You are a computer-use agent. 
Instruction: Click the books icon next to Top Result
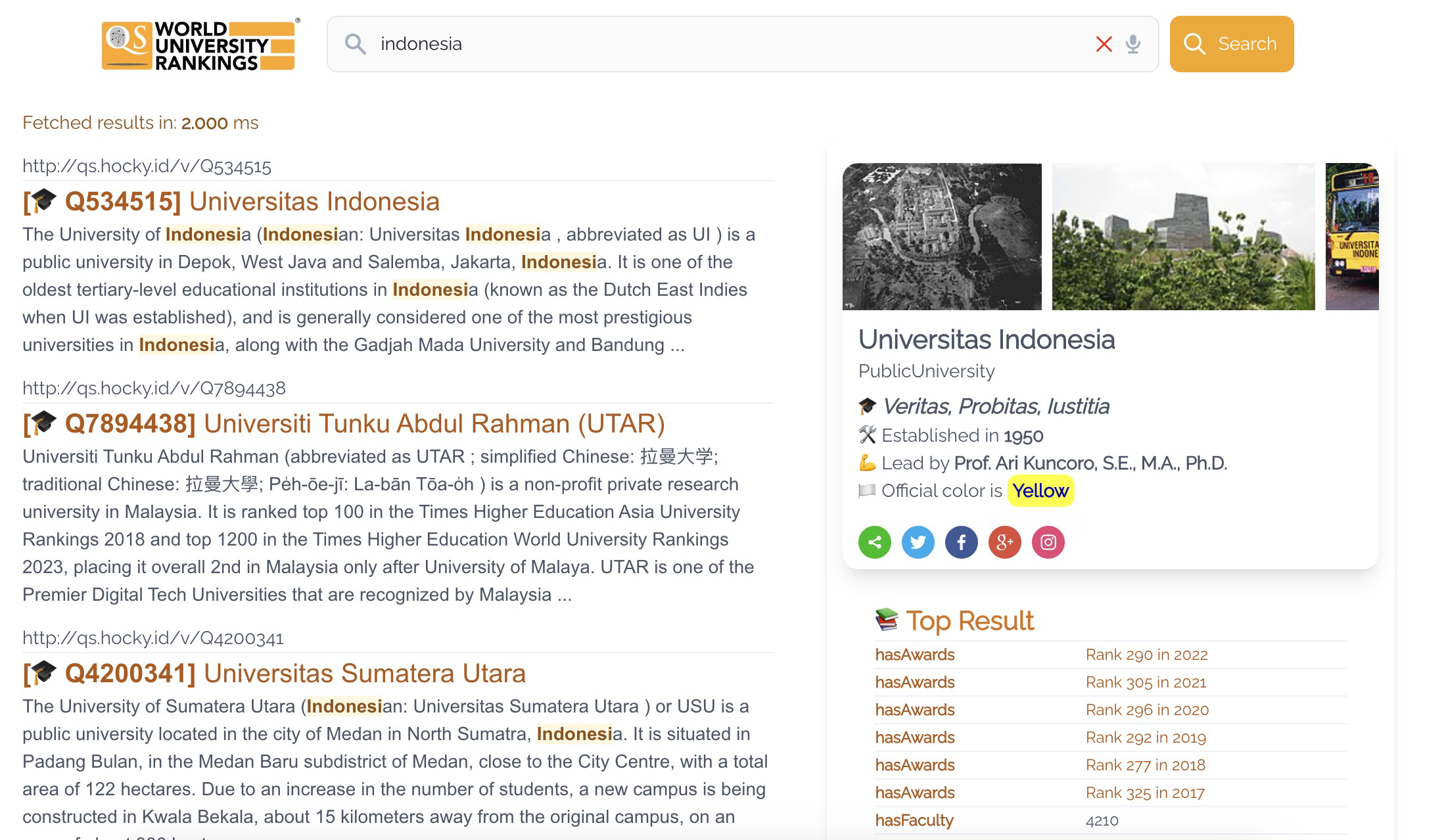point(885,618)
